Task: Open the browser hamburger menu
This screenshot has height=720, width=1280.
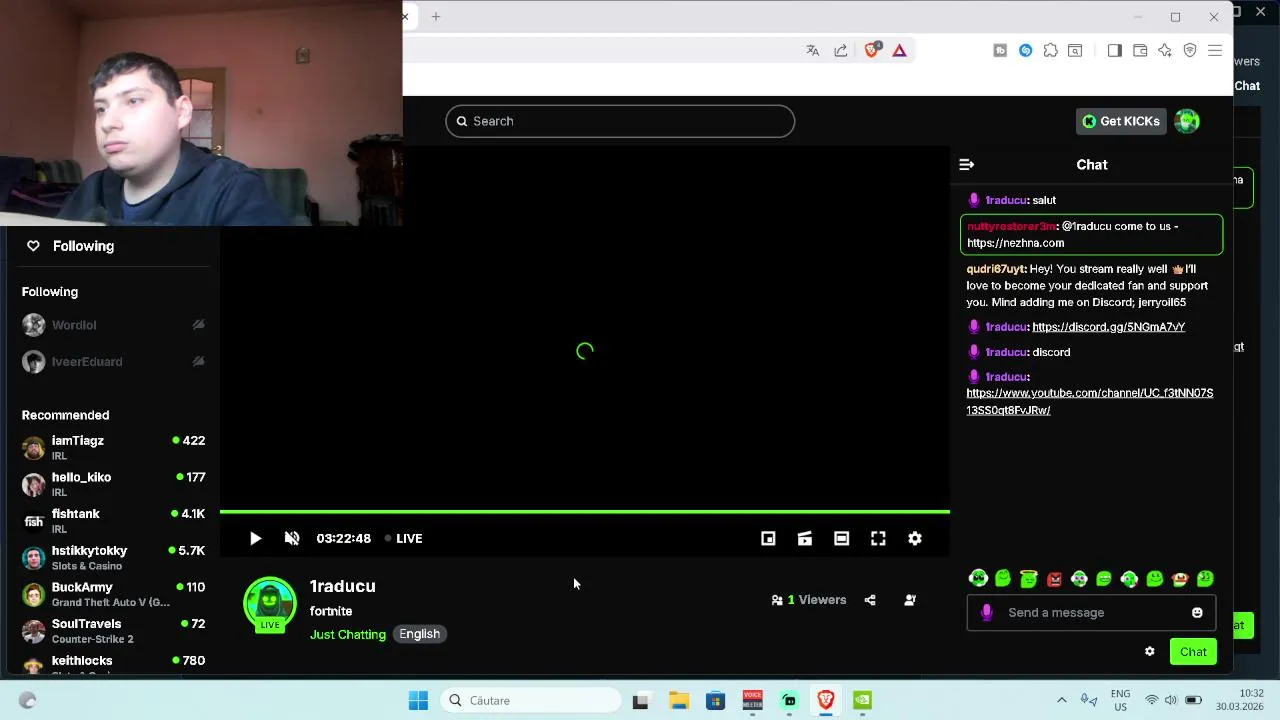Action: (1215, 50)
